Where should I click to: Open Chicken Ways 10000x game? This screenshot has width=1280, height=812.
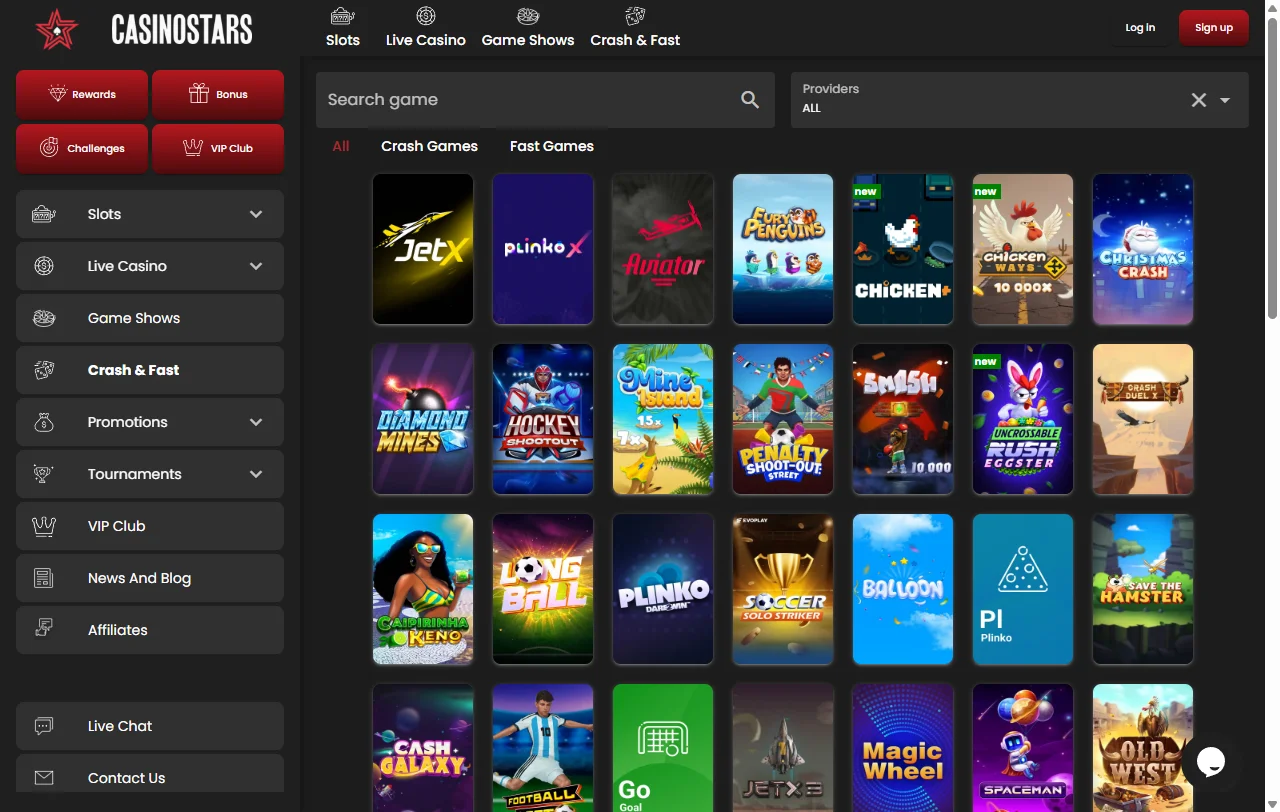click(1023, 249)
